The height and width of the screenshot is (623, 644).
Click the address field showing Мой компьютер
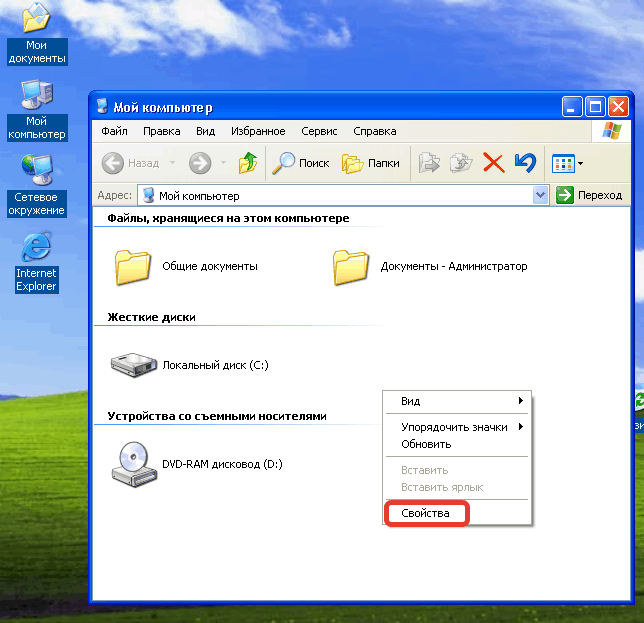click(340, 196)
